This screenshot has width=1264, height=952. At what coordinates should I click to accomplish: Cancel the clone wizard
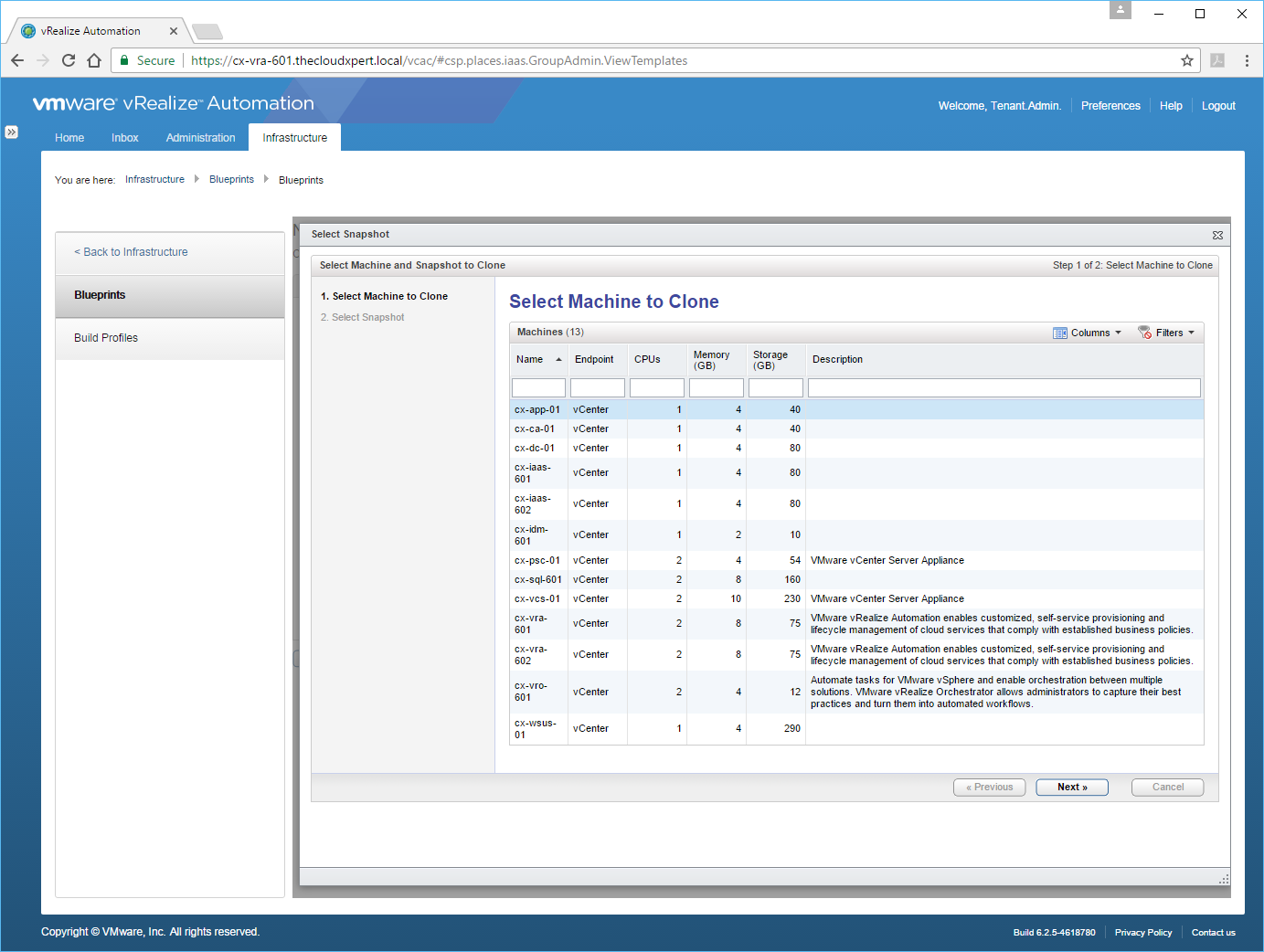click(1167, 787)
